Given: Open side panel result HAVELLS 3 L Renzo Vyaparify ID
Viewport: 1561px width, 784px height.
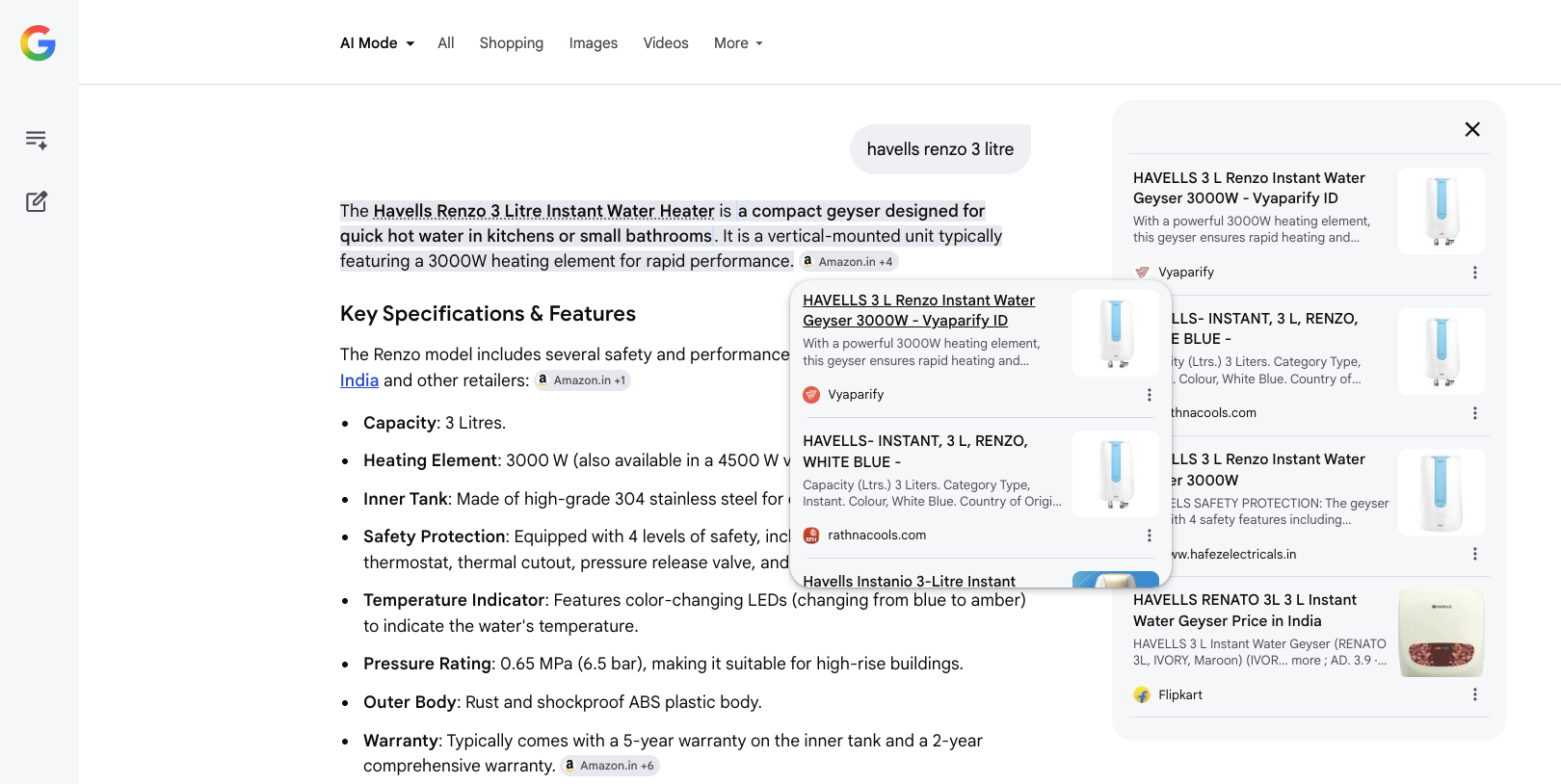Looking at the screenshot, I should (1249, 188).
